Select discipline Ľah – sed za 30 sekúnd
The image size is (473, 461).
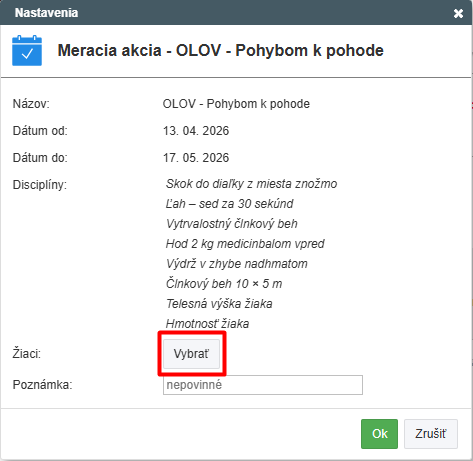229,204
